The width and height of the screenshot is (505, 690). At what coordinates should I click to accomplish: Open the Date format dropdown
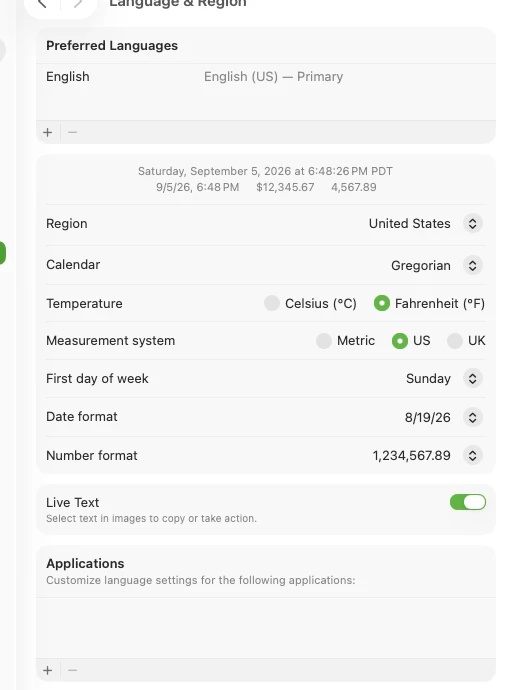point(472,417)
